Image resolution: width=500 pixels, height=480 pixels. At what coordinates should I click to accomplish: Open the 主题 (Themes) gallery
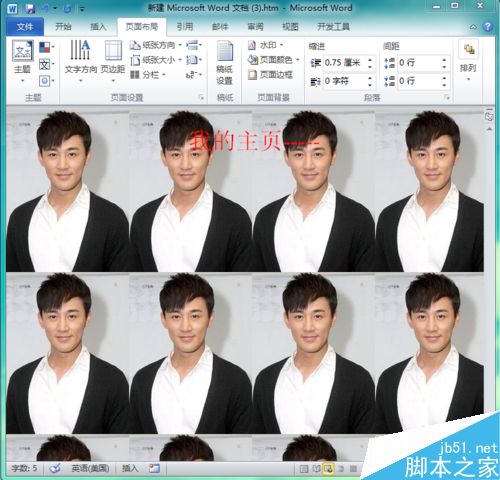point(23,61)
